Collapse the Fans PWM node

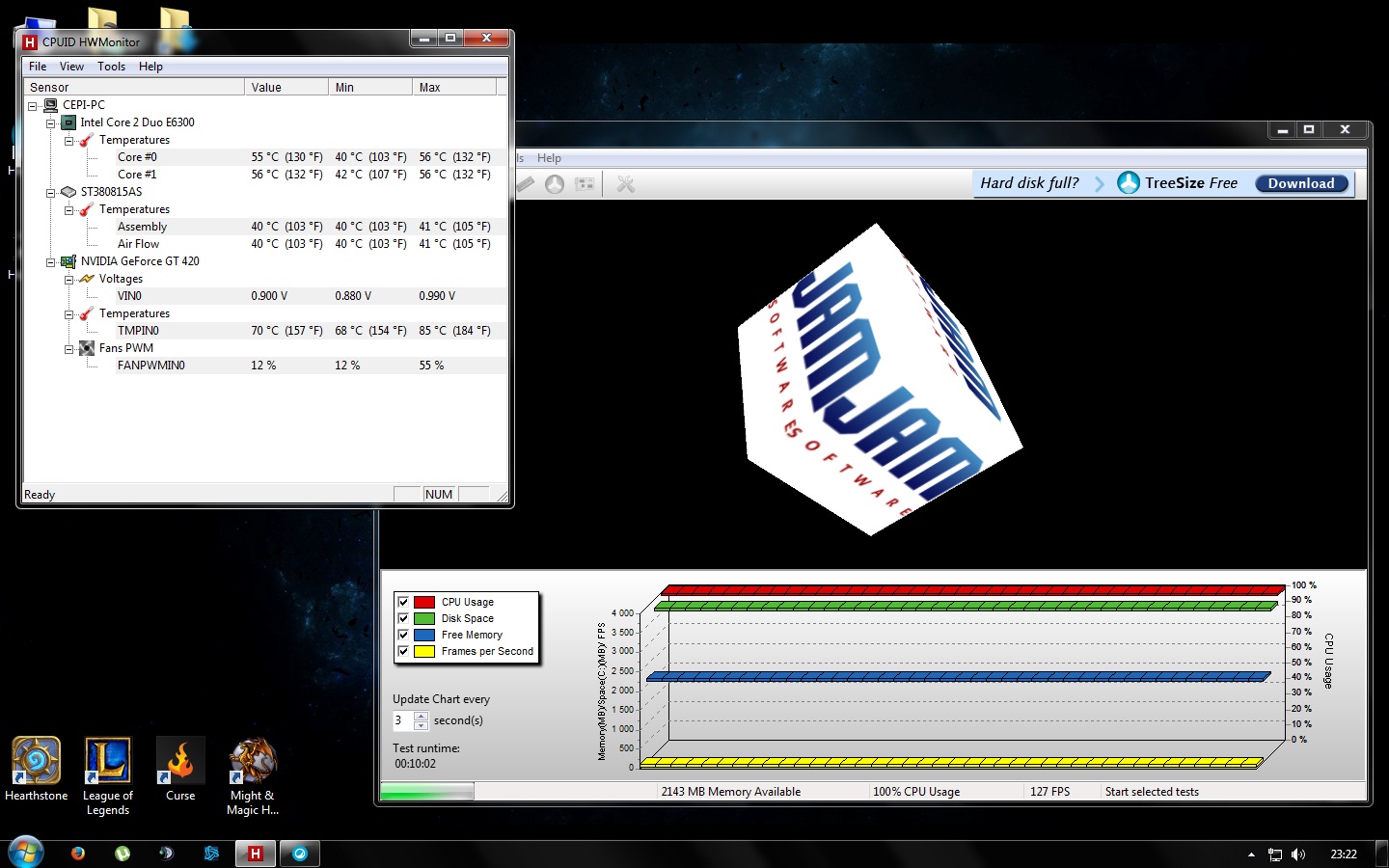coord(68,348)
